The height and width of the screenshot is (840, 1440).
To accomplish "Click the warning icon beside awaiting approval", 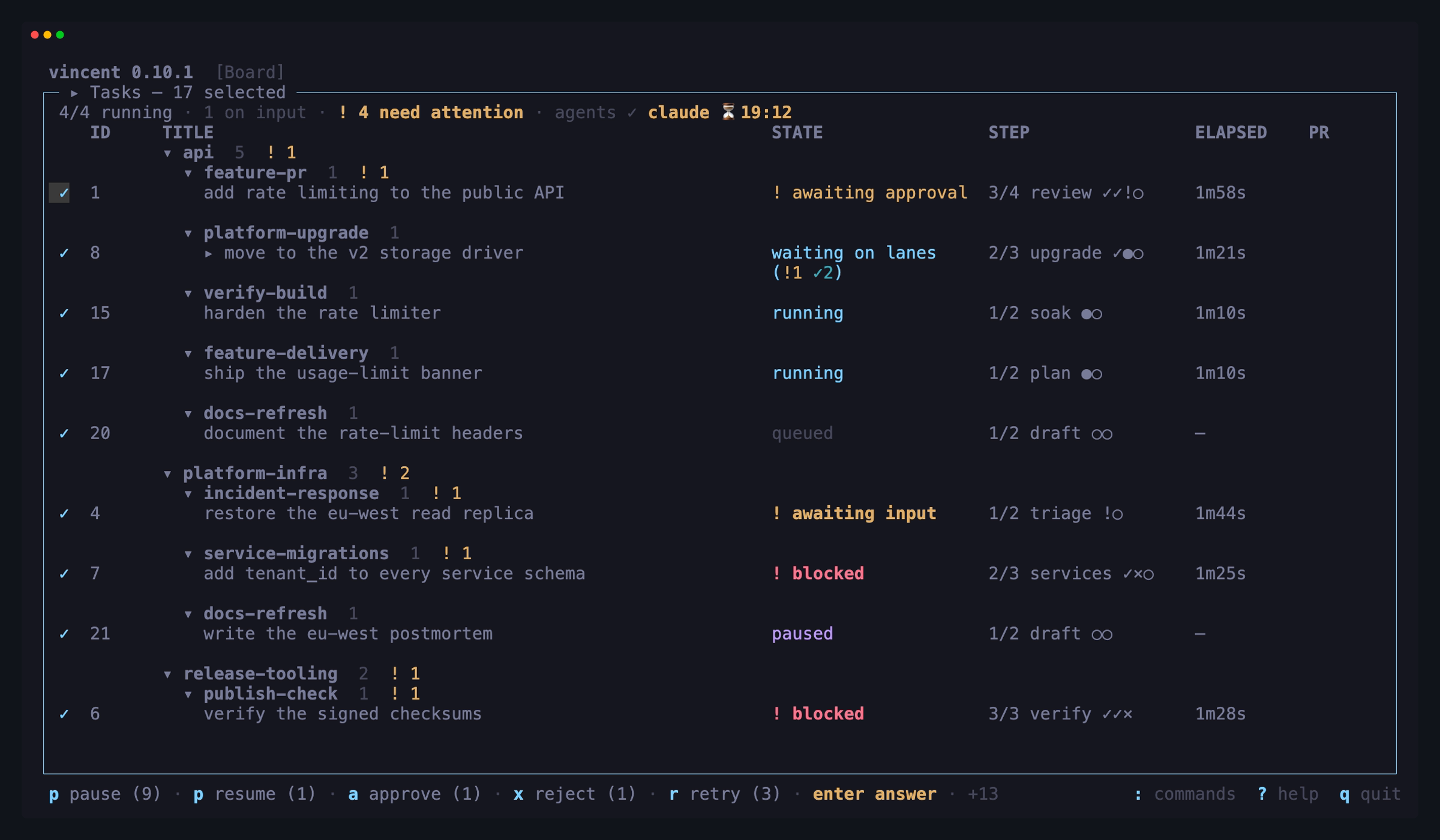I will (x=777, y=193).
